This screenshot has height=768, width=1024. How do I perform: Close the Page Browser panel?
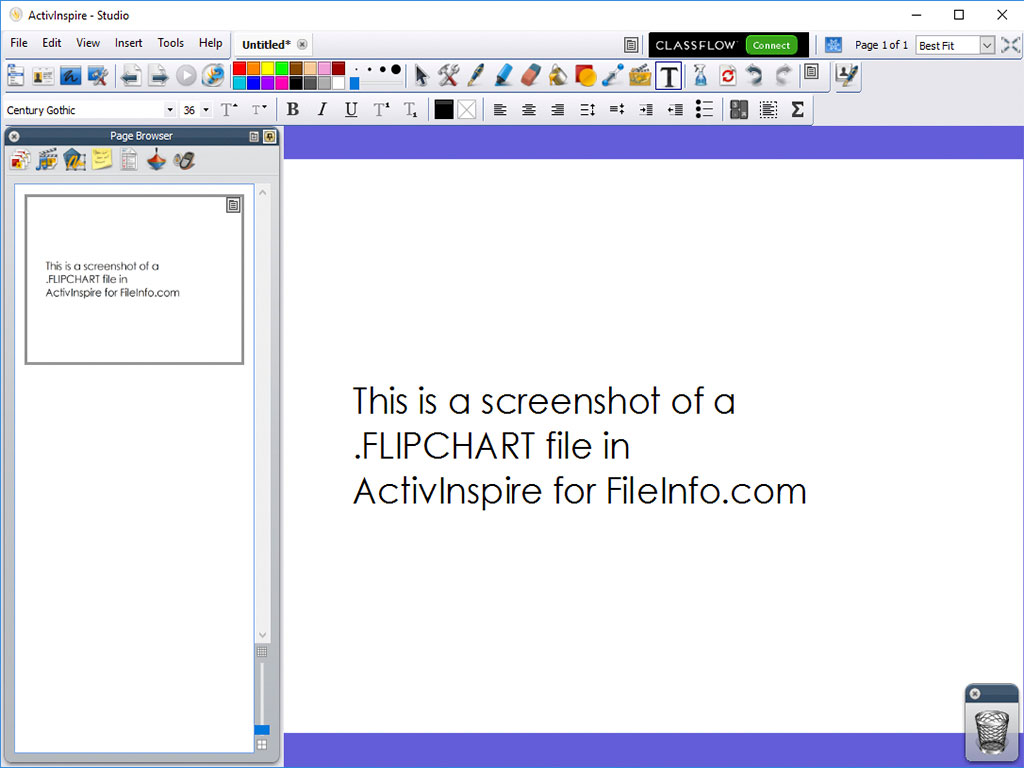point(14,136)
